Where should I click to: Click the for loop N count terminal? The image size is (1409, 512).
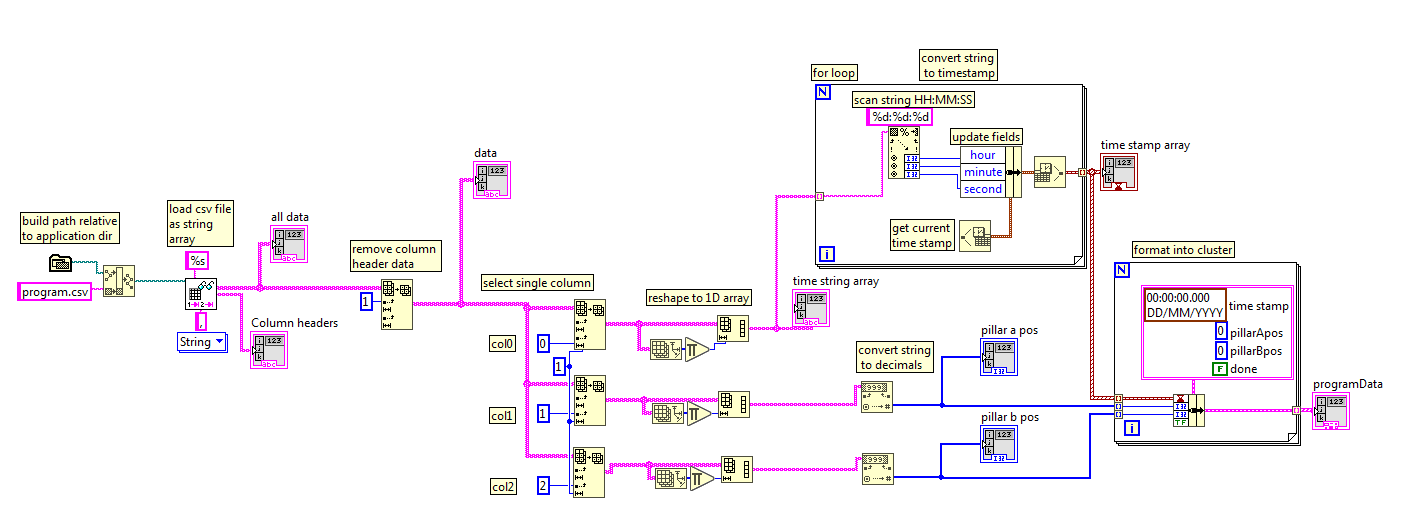click(x=823, y=93)
